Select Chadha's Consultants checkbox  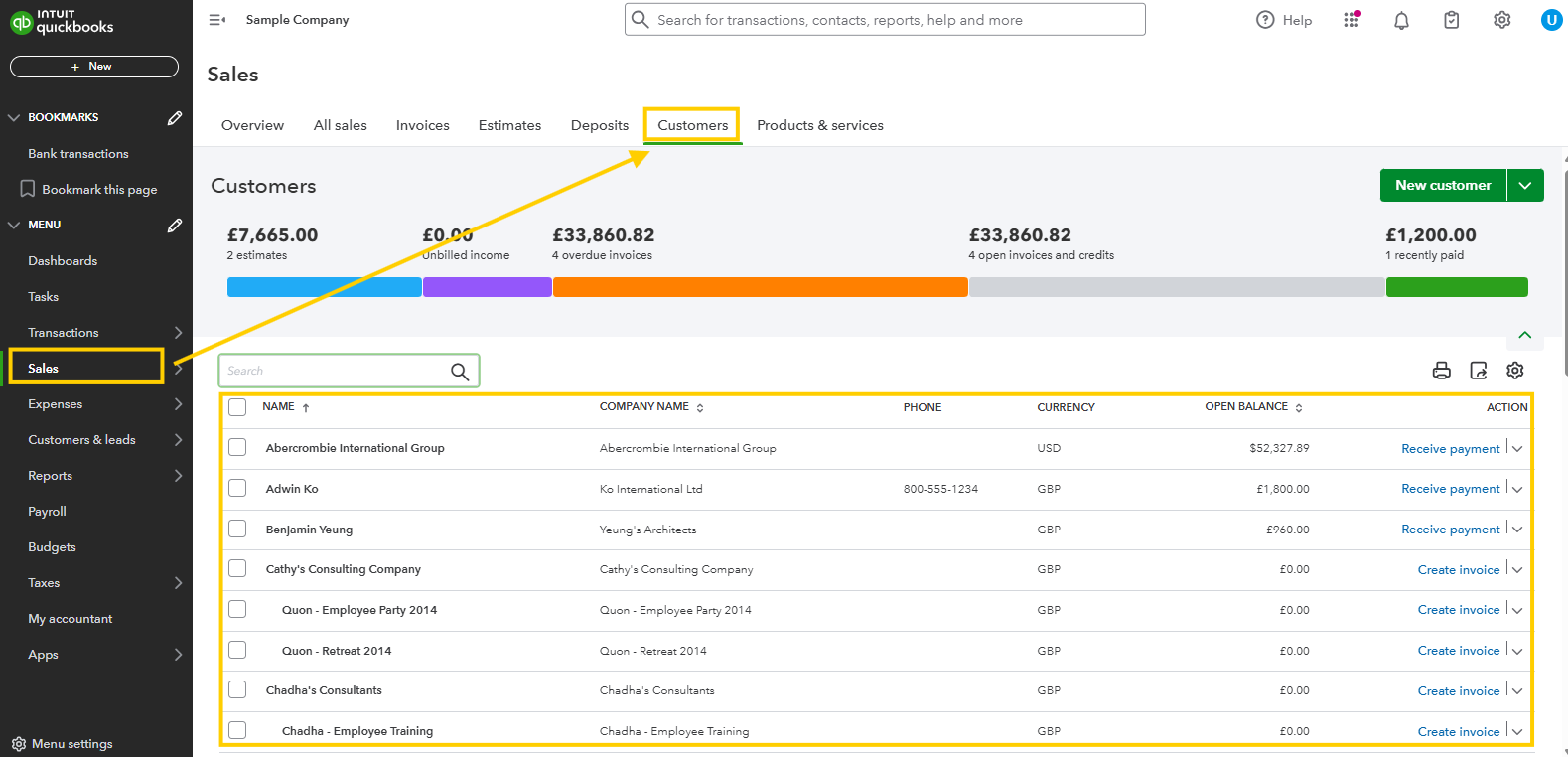pyautogui.click(x=237, y=689)
